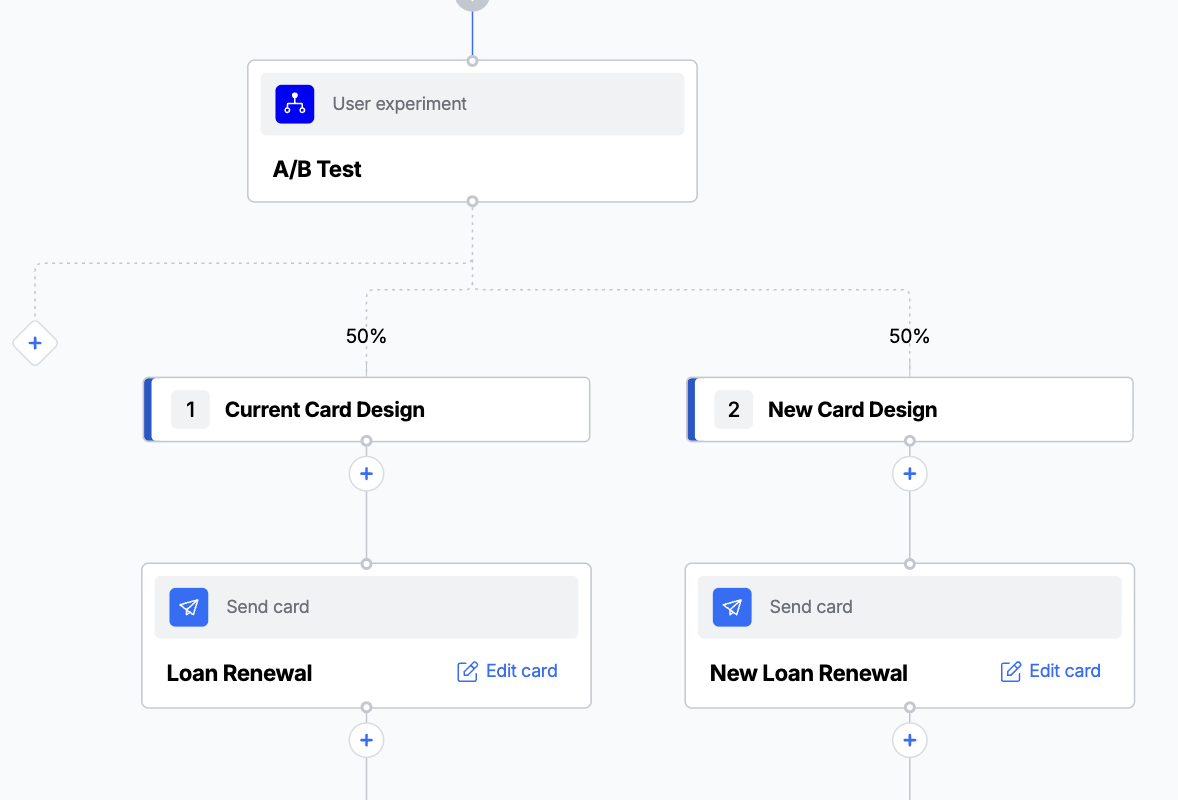The width and height of the screenshot is (1178, 800).
Task: Select the User experiment icon on A/B Test node
Action: pyautogui.click(x=294, y=103)
